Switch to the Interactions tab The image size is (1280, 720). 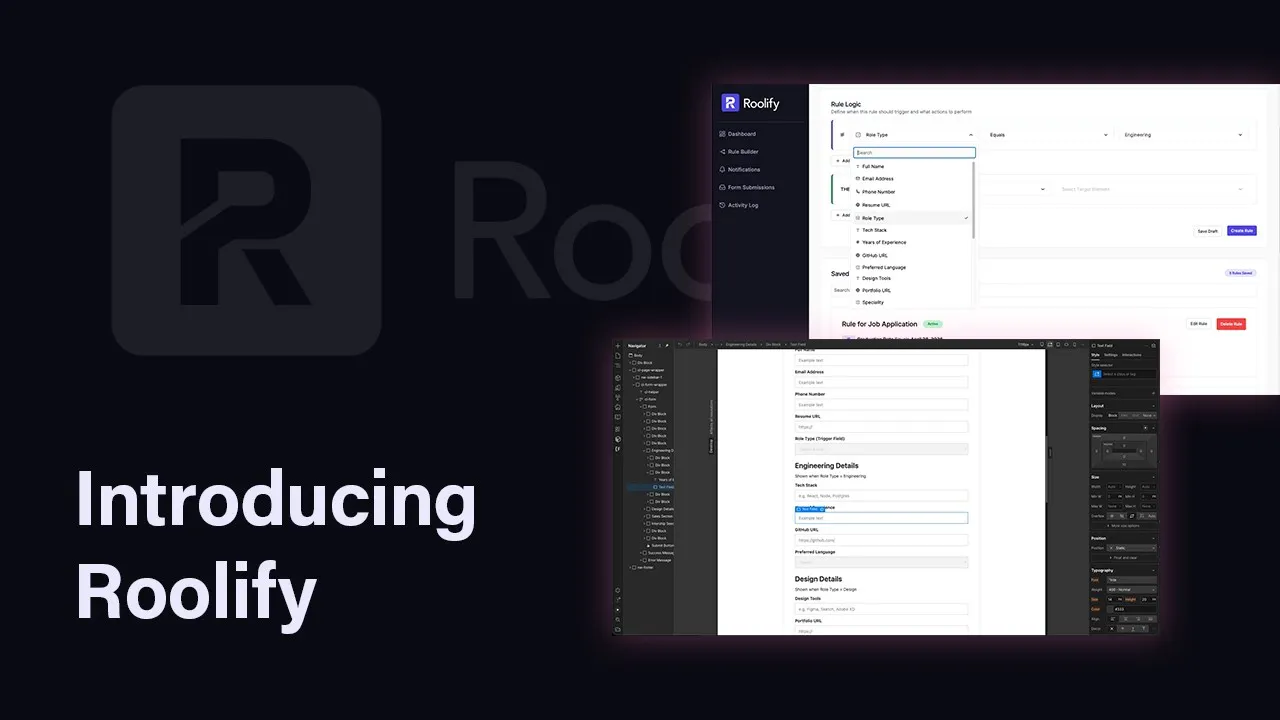click(1132, 355)
